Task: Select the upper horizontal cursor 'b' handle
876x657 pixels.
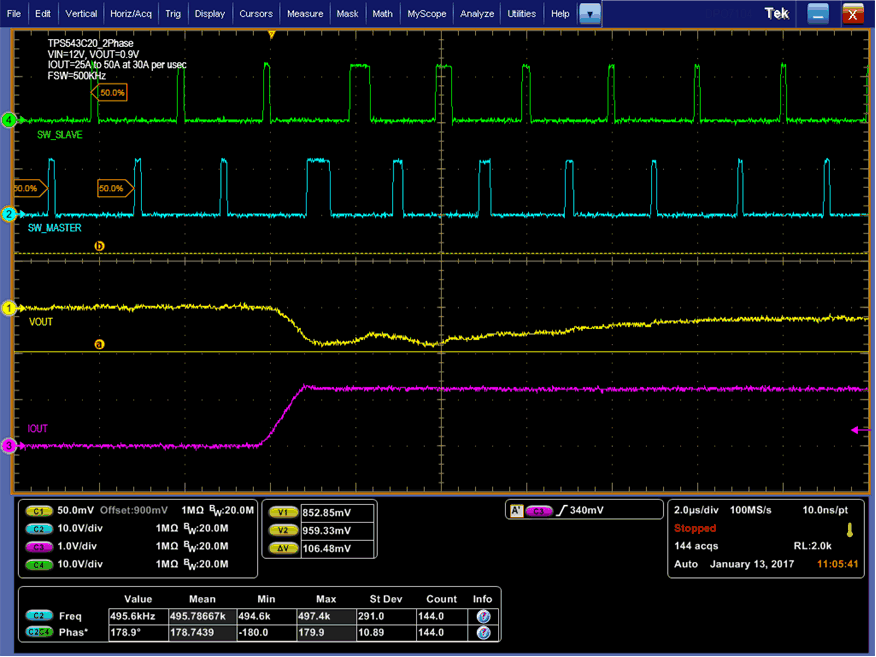Action: (x=98, y=245)
